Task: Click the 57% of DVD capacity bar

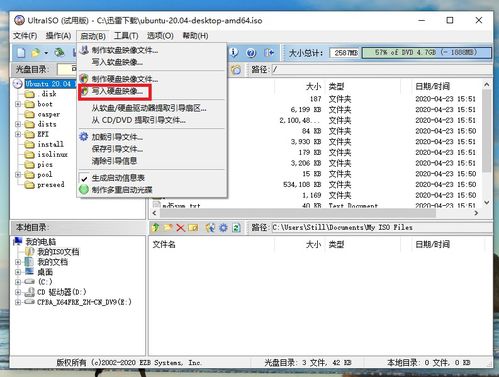Action: [426, 53]
